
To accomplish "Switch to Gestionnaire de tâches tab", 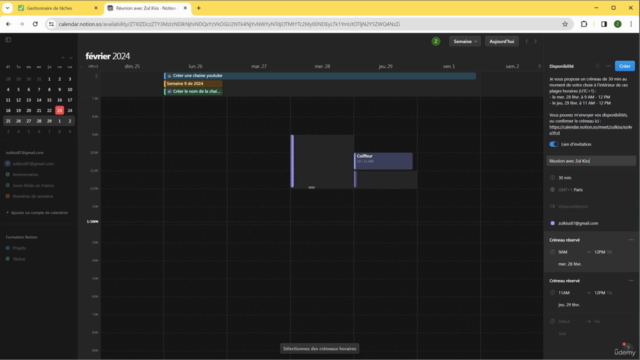I will pos(57,8).
